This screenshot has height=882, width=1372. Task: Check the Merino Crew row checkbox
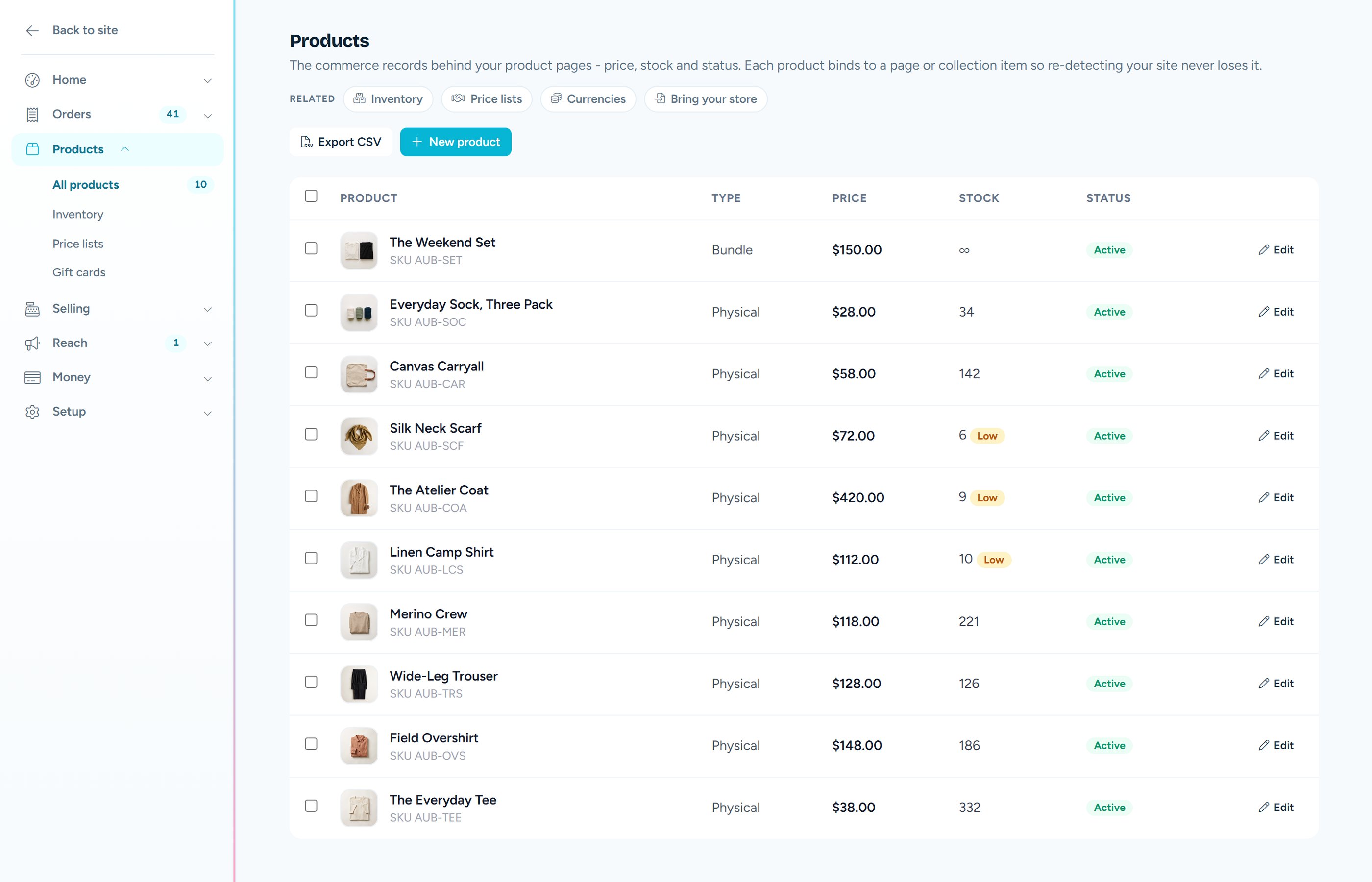[x=311, y=619]
